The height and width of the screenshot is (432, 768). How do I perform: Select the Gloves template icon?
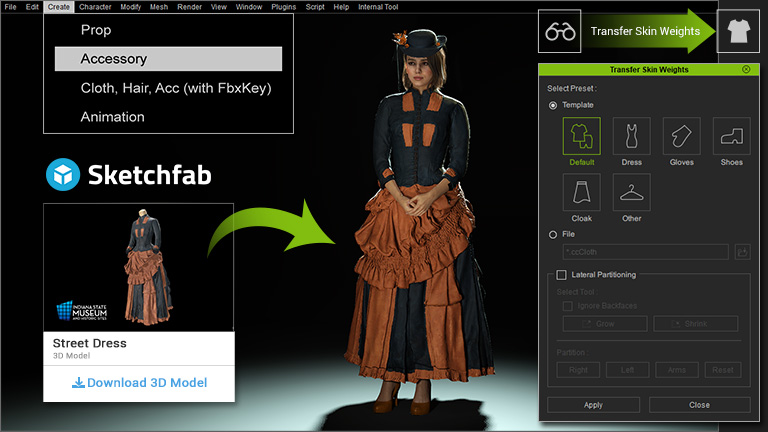click(681, 135)
